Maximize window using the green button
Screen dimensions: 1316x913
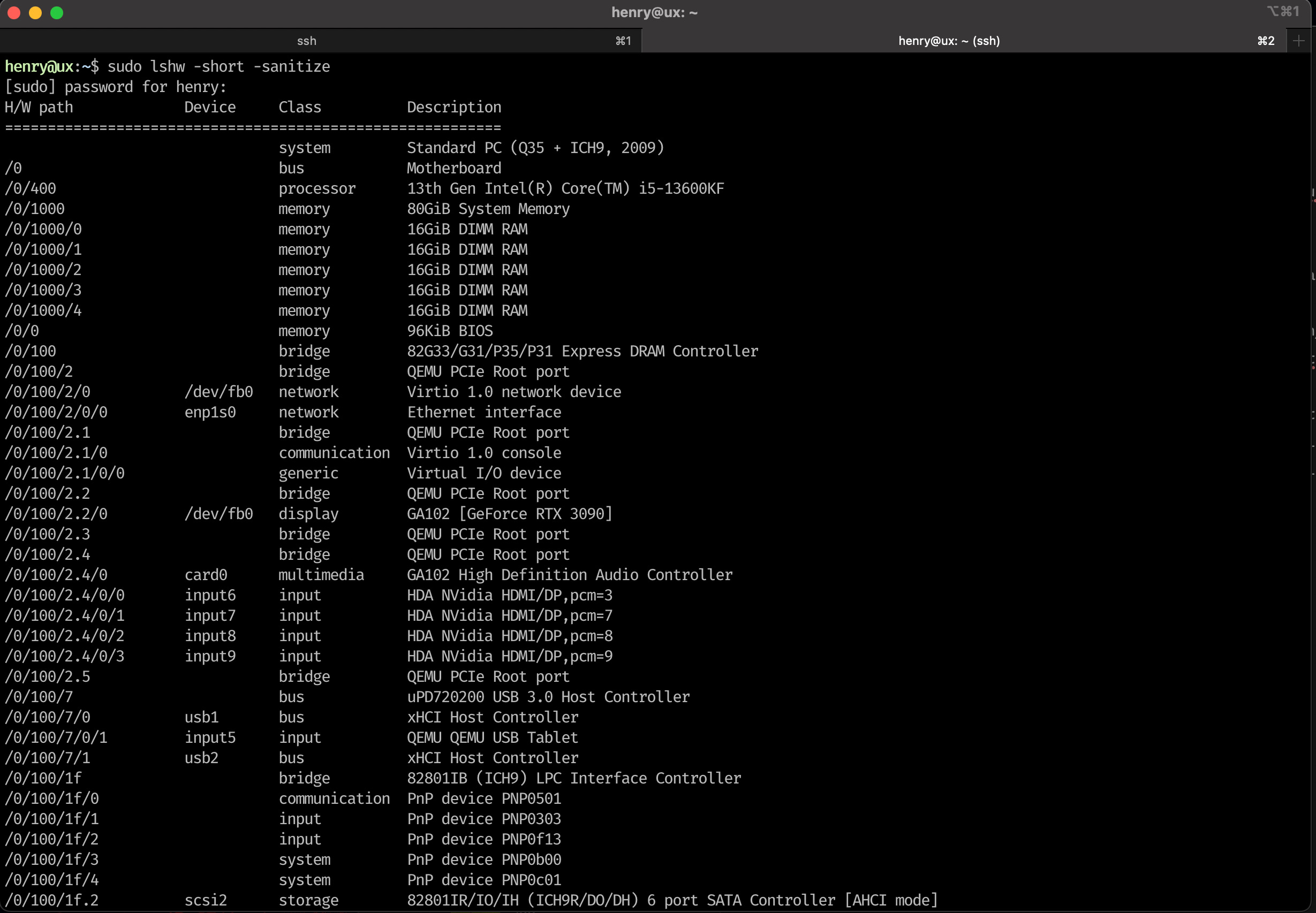57,13
